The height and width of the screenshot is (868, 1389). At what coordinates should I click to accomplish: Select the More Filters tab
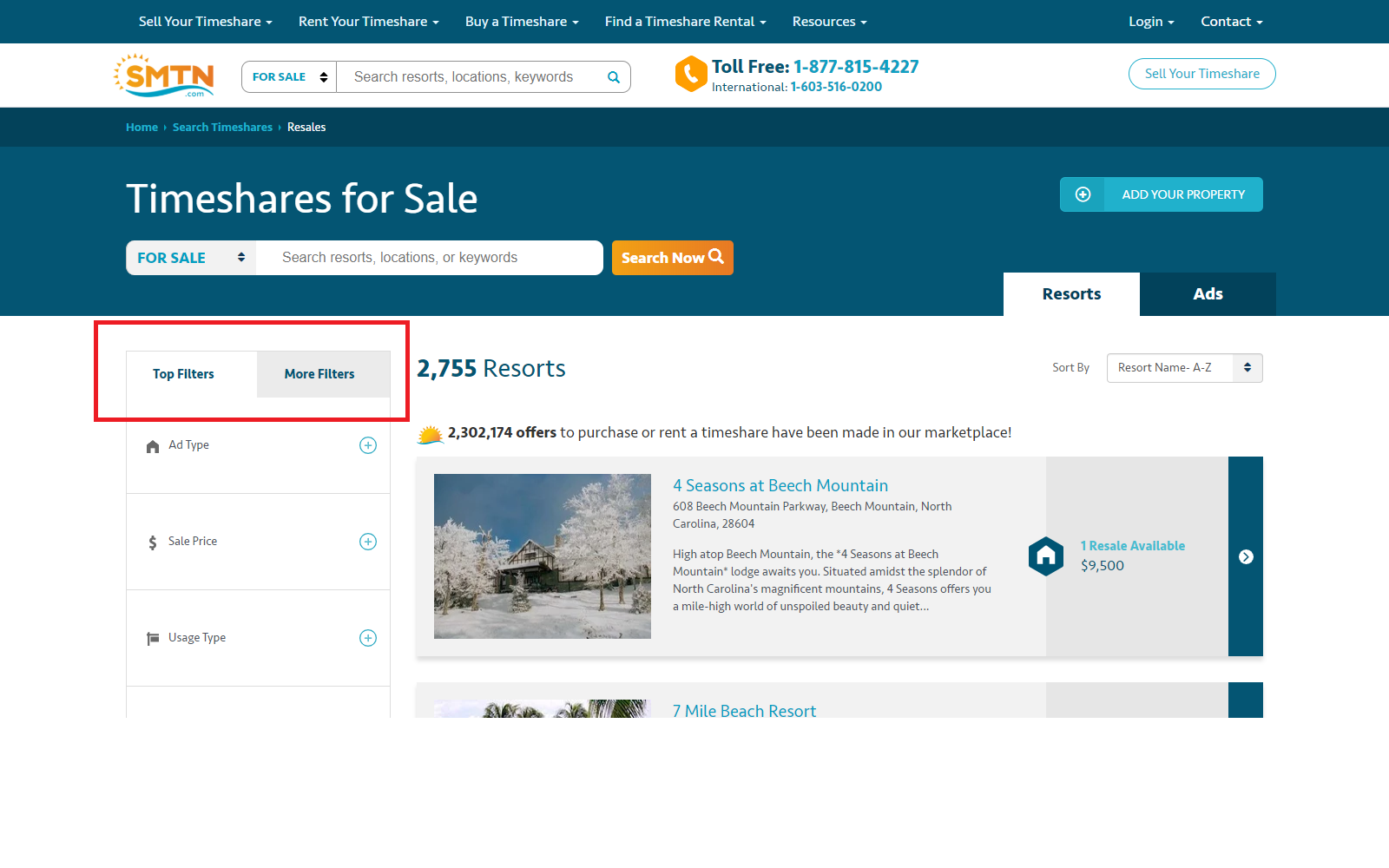(x=323, y=374)
